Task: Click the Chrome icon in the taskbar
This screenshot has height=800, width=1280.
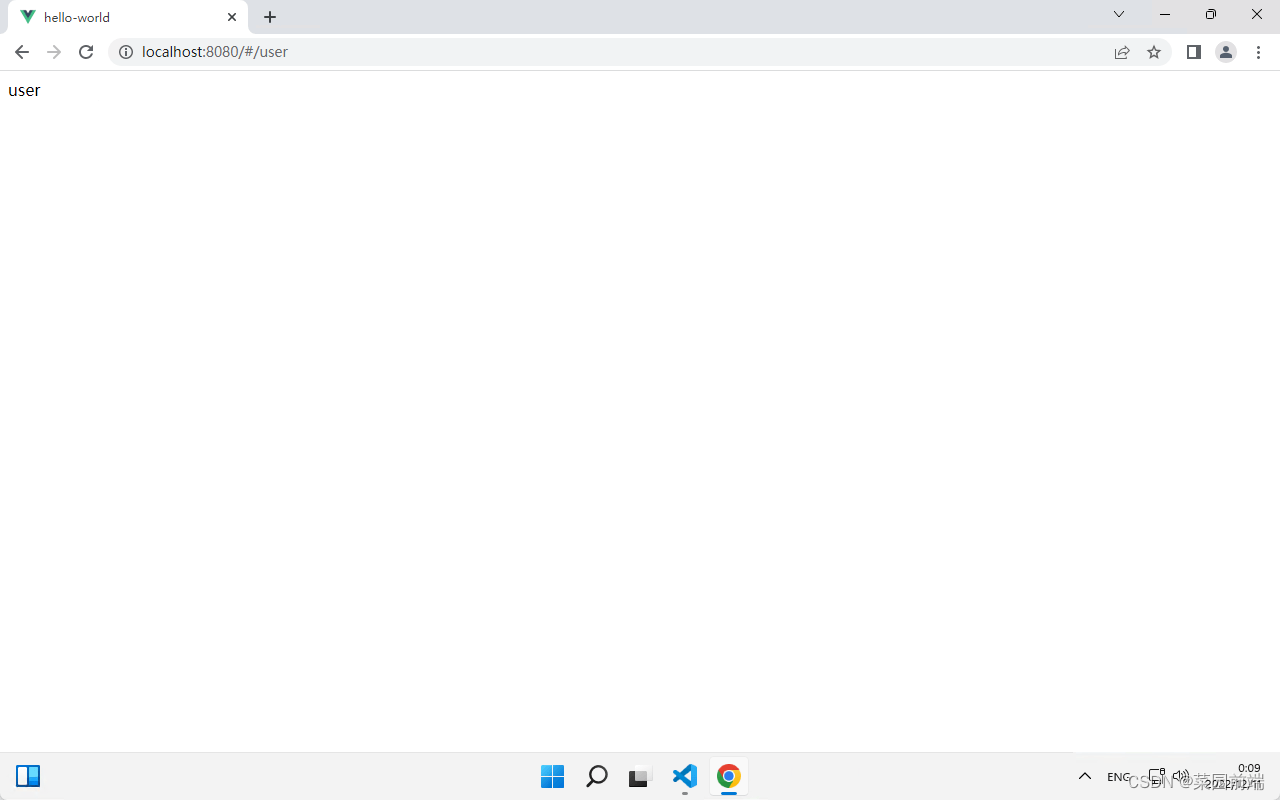Action: click(729, 776)
